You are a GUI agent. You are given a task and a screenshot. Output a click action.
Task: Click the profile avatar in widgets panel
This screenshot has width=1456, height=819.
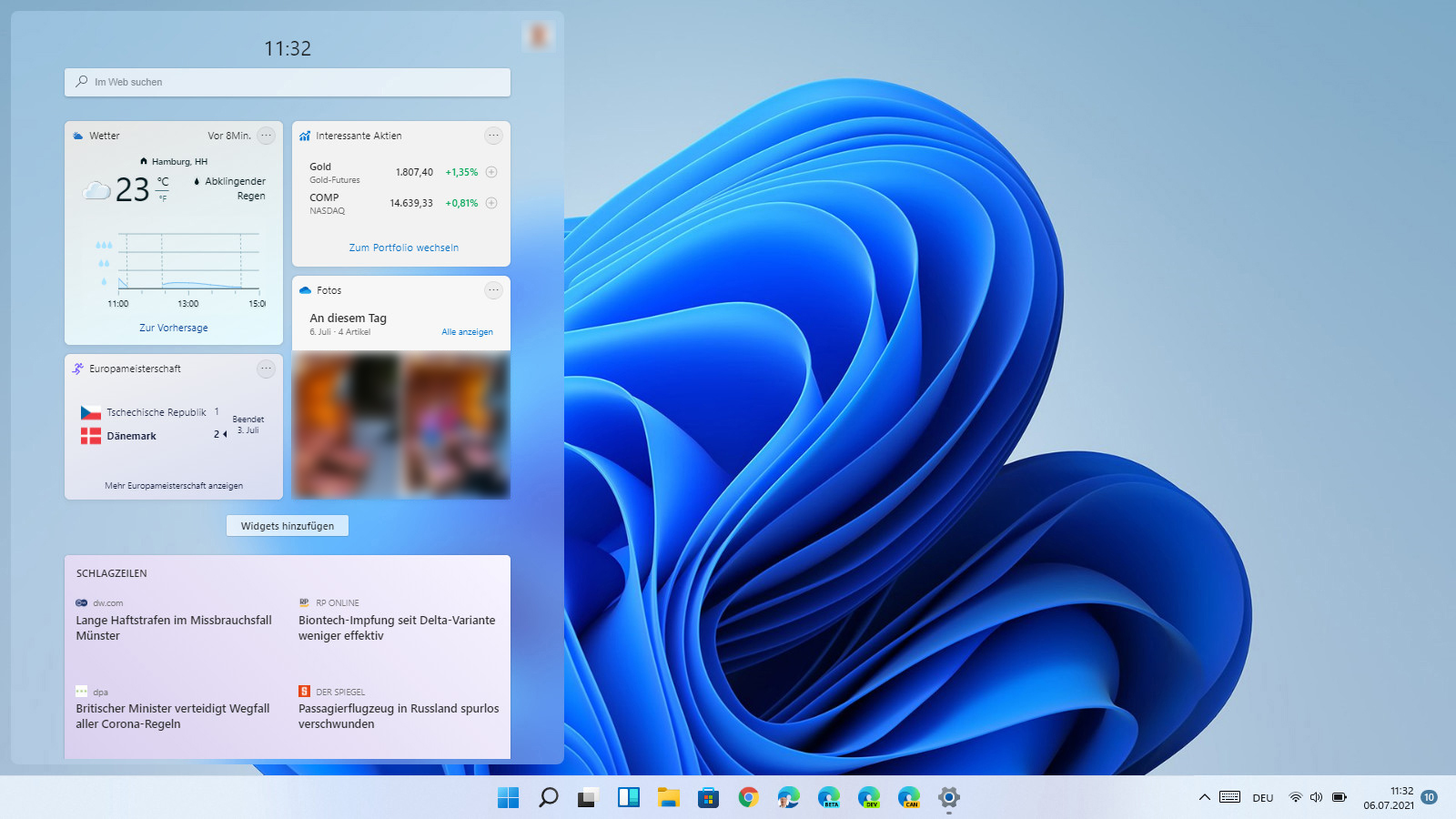coord(538,35)
